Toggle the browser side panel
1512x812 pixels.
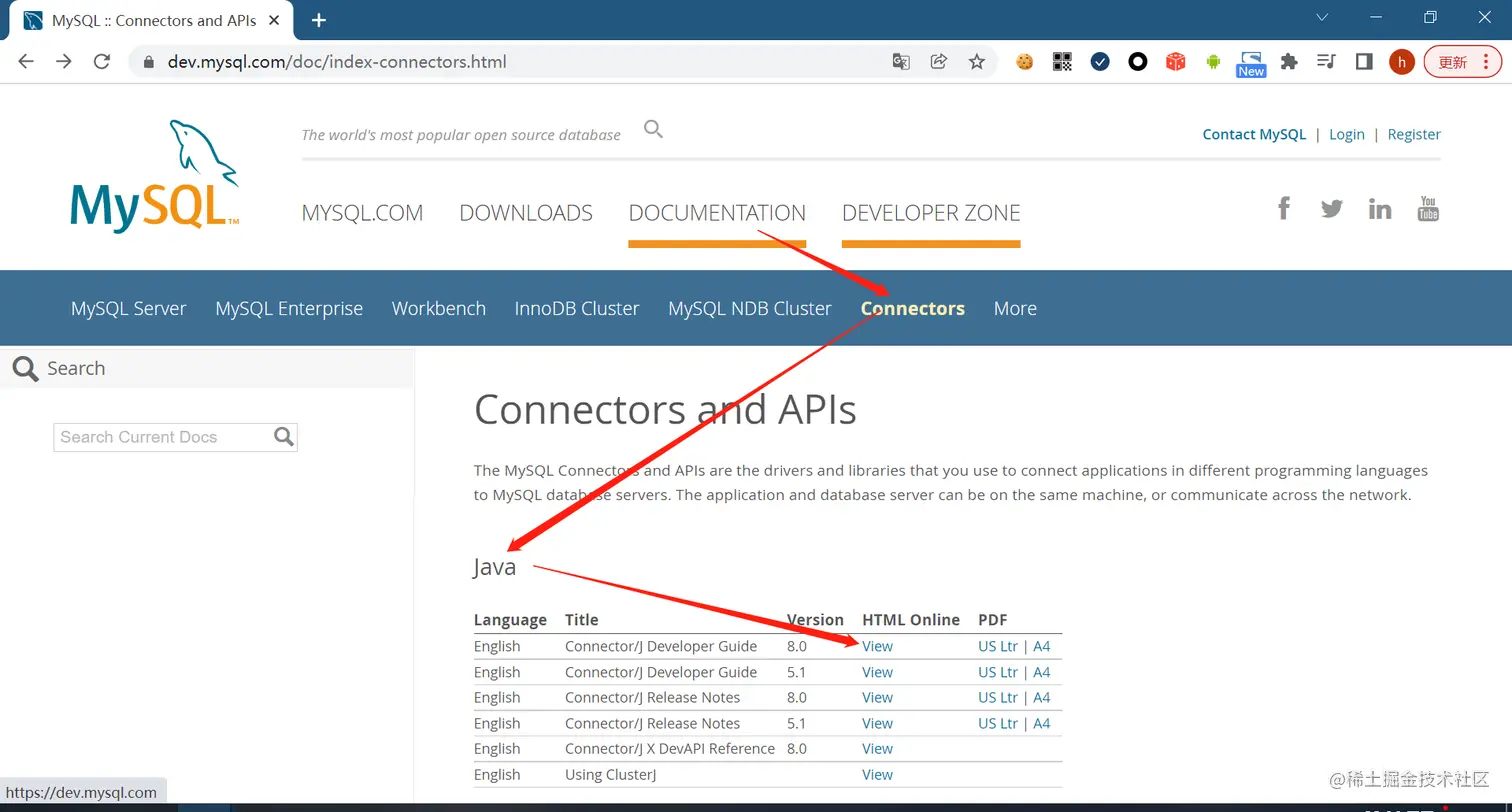(1364, 62)
